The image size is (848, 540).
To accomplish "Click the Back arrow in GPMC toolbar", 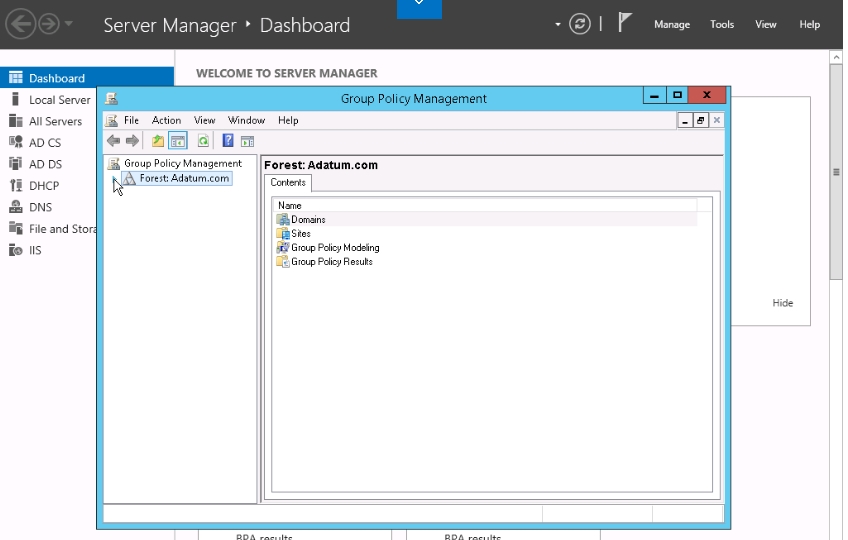I will click(113, 141).
